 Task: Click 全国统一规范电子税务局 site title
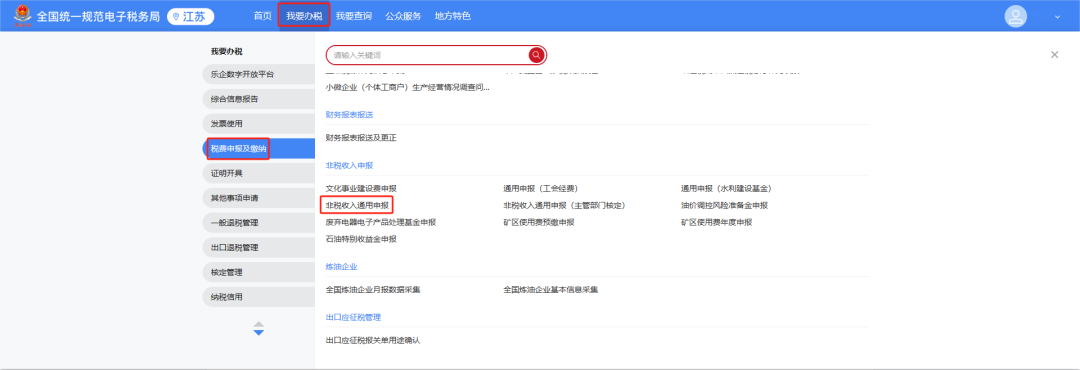coord(98,16)
